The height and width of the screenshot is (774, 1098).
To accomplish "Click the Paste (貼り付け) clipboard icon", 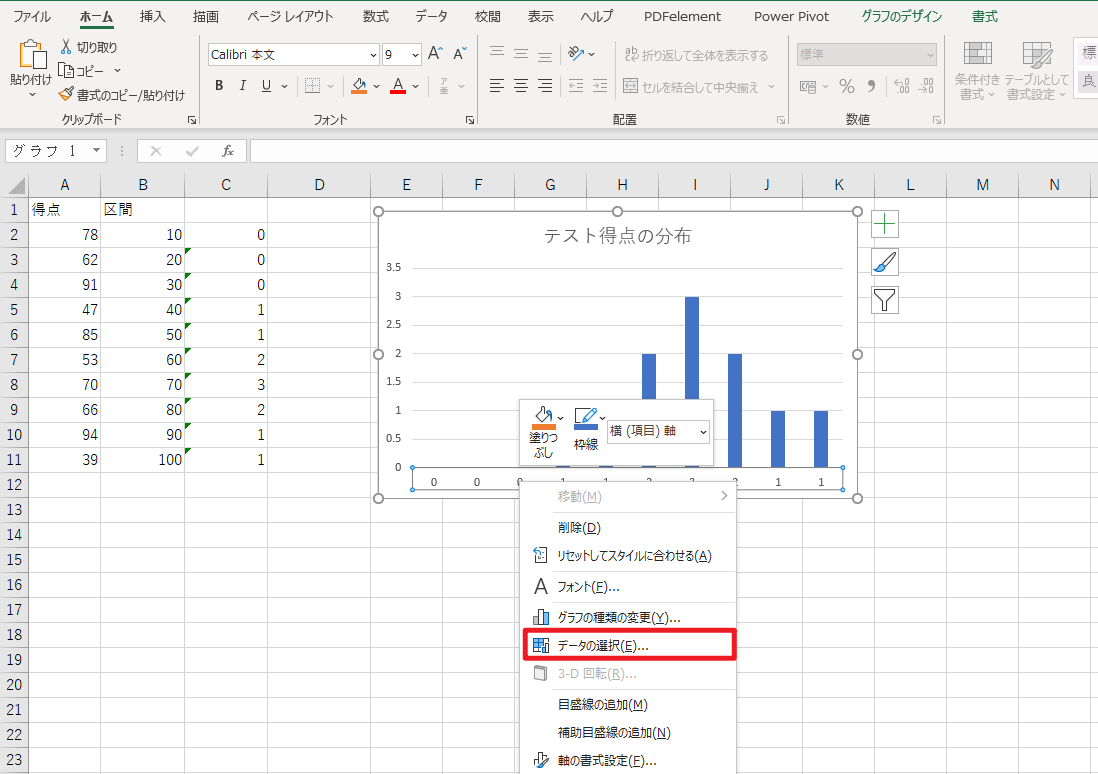I will (x=30, y=58).
